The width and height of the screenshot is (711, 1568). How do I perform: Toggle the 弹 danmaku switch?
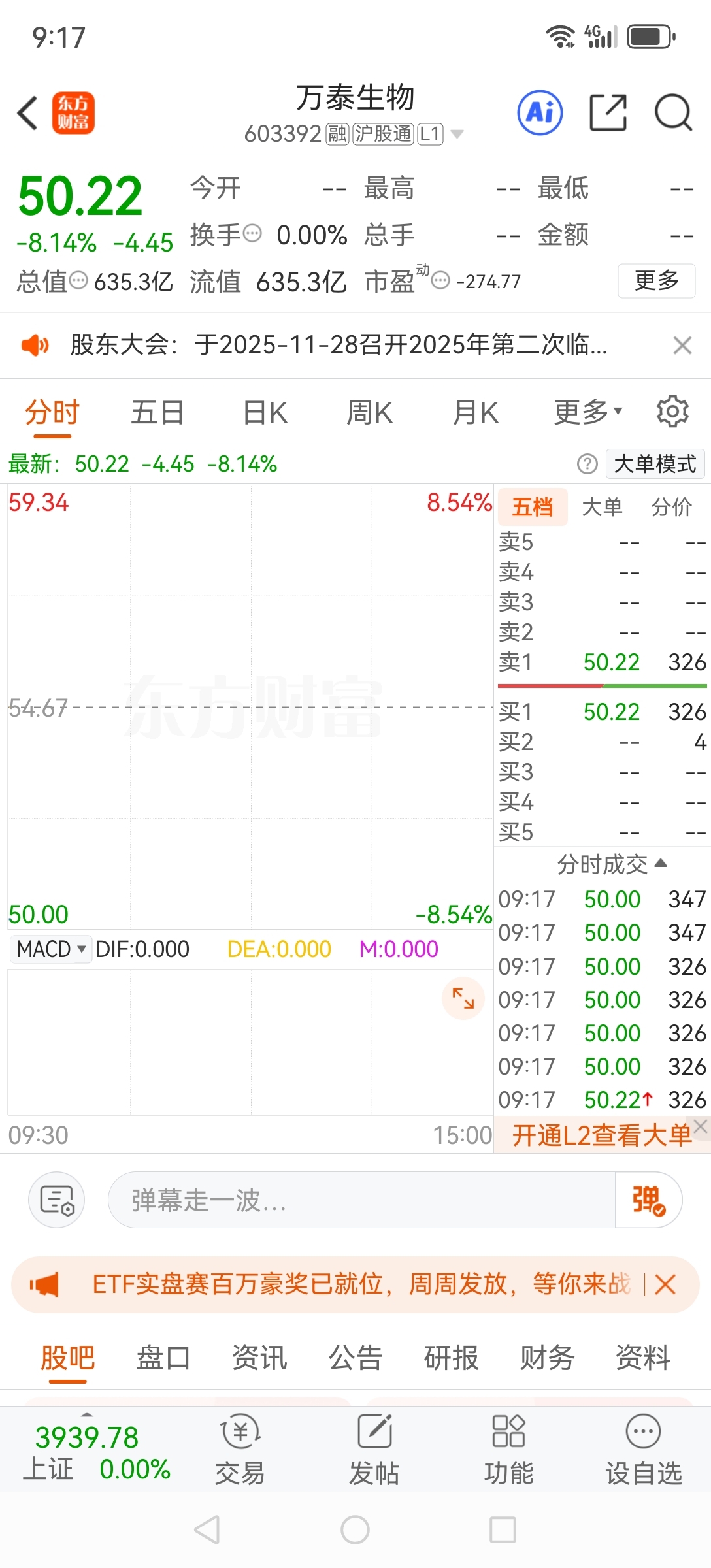pos(648,1200)
